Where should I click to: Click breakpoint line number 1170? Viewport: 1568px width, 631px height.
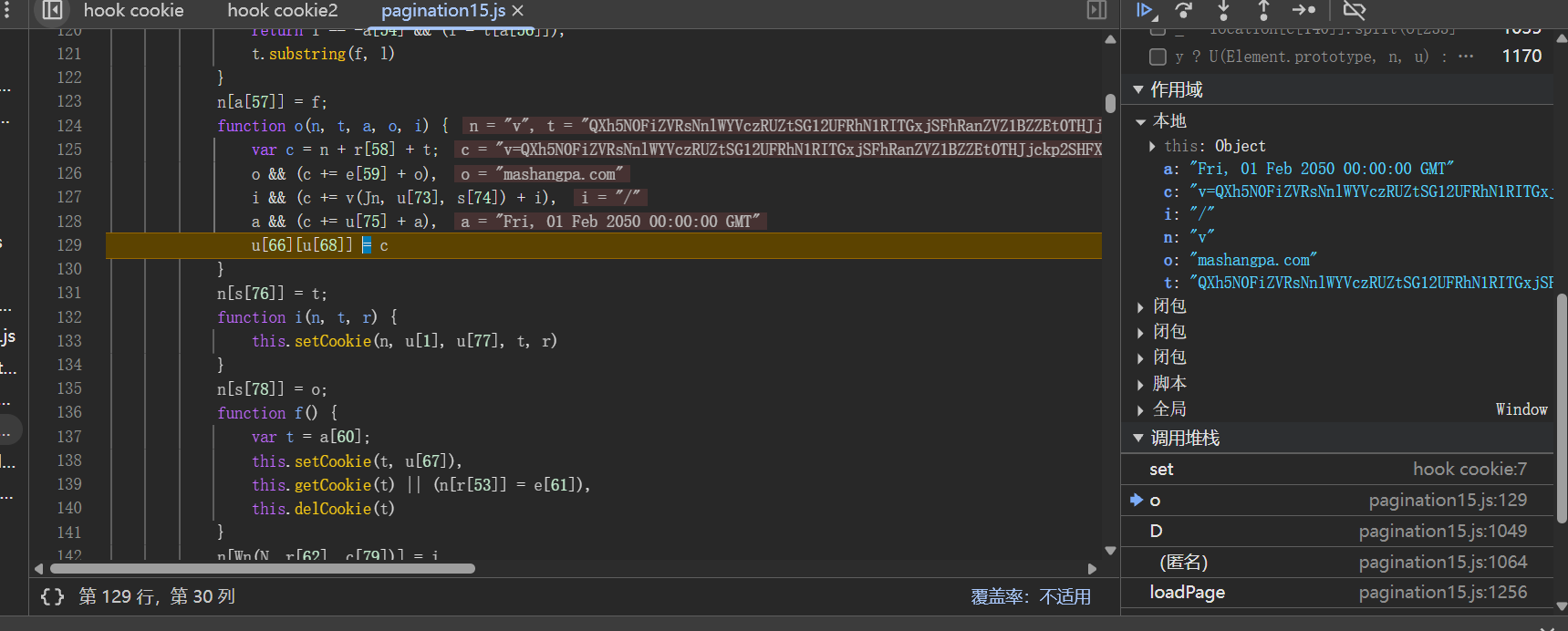(1521, 57)
